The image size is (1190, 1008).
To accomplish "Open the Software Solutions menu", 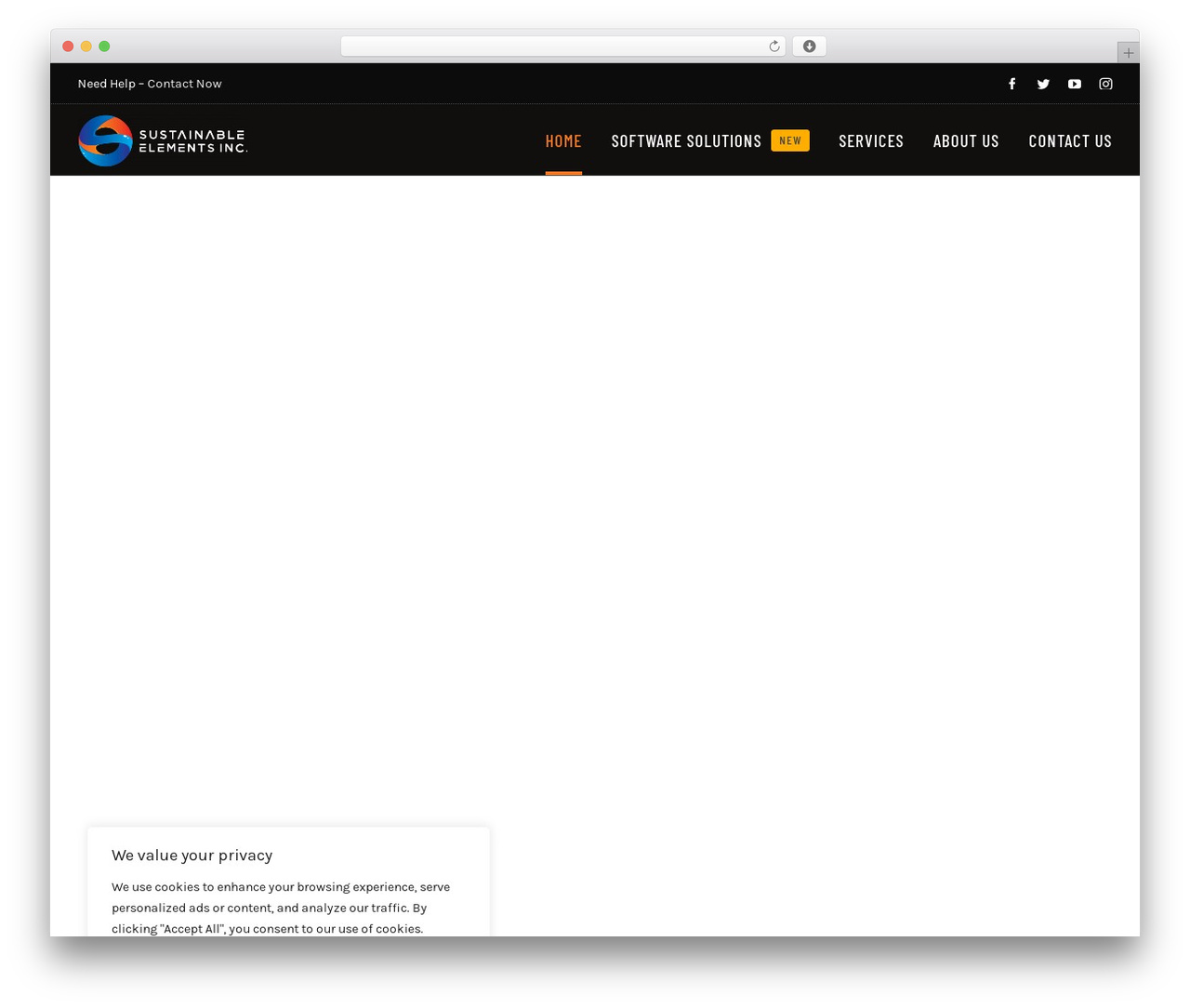I will pyautogui.click(x=686, y=140).
